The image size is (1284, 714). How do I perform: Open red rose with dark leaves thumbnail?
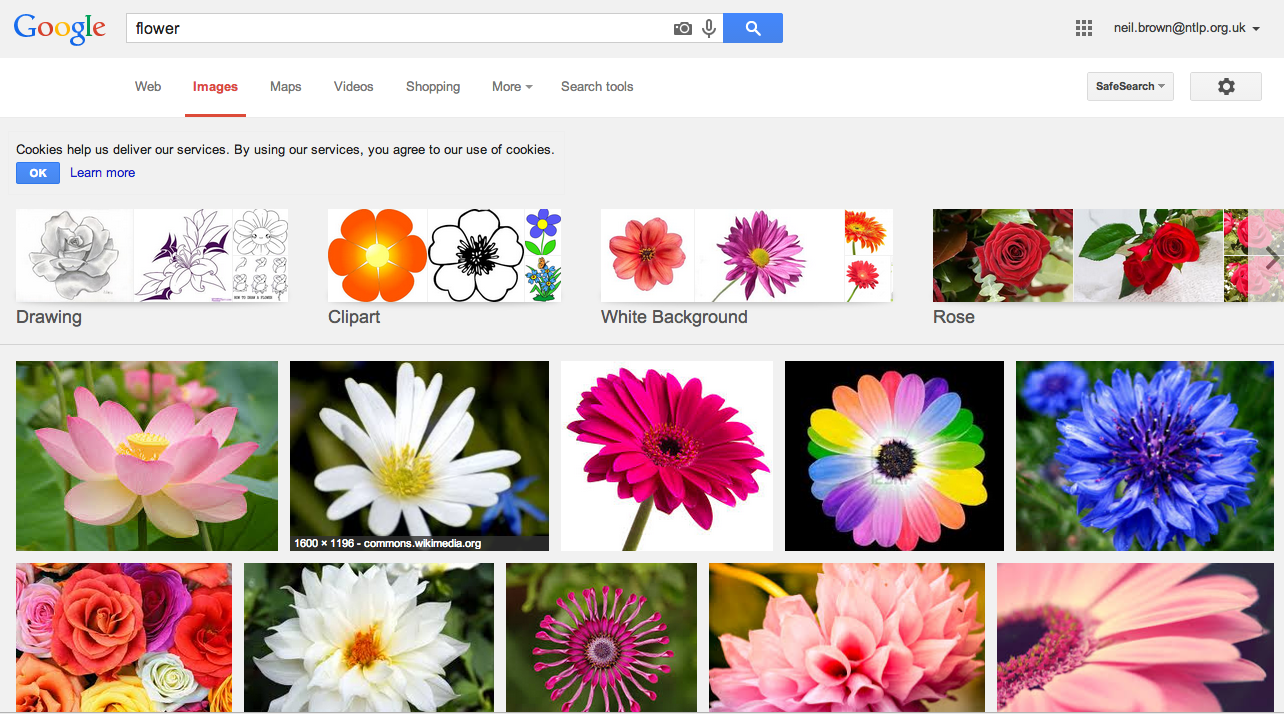pyautogui.click(x=1003, y=255)
